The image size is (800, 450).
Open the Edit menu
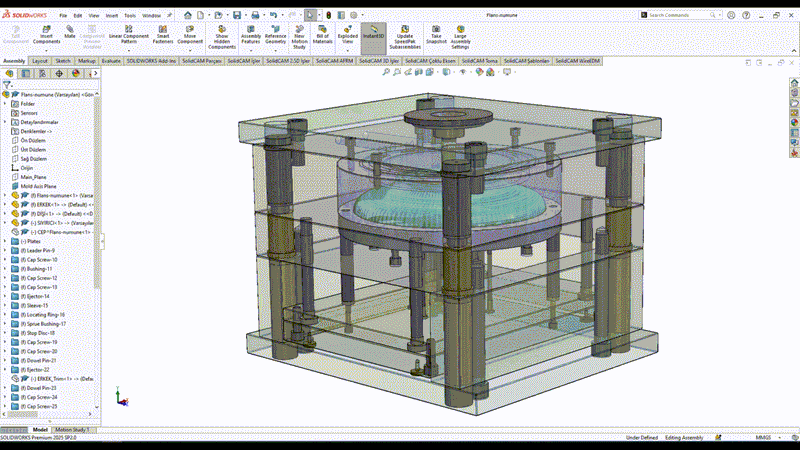click(x=78, y=16)
